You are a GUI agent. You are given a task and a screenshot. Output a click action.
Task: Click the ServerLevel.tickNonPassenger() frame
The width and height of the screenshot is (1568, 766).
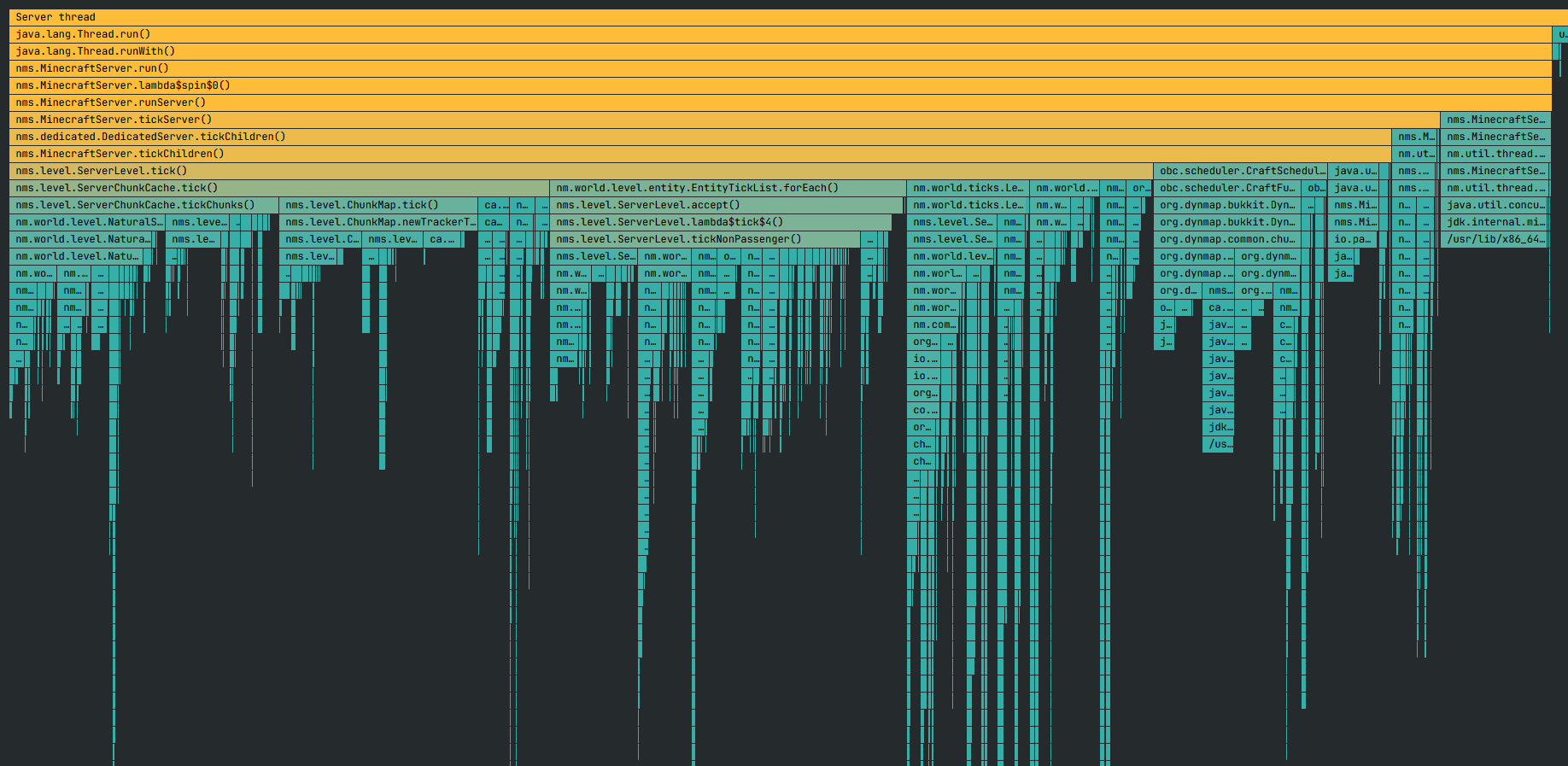pyautogui.click(x=705, y=239)
